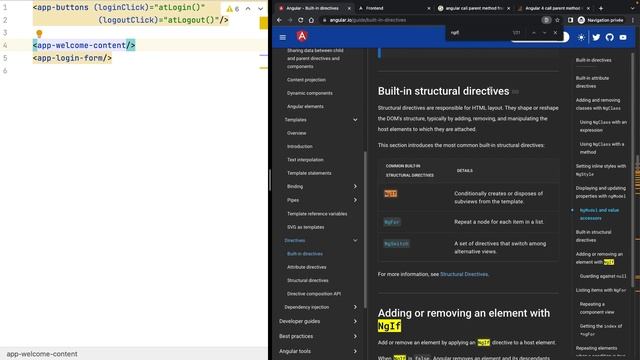Viewport: 640px width, 360px height.
Task: Open the browser side panel icon
Action: [x=570, y=20]
